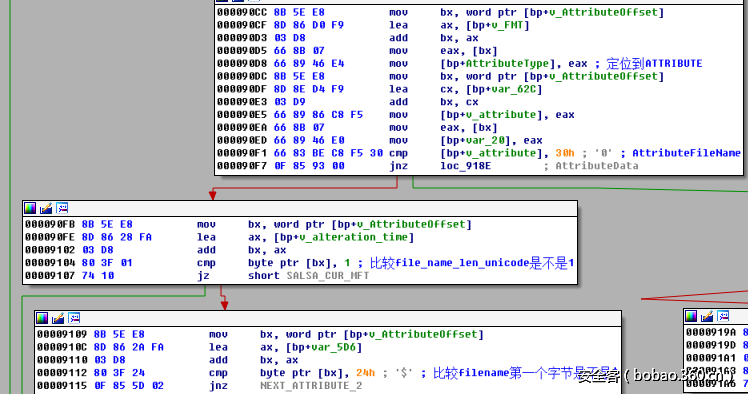Select address 000090E3 line
The height and width of the screenshot is (394, 748).
point(242,102)
